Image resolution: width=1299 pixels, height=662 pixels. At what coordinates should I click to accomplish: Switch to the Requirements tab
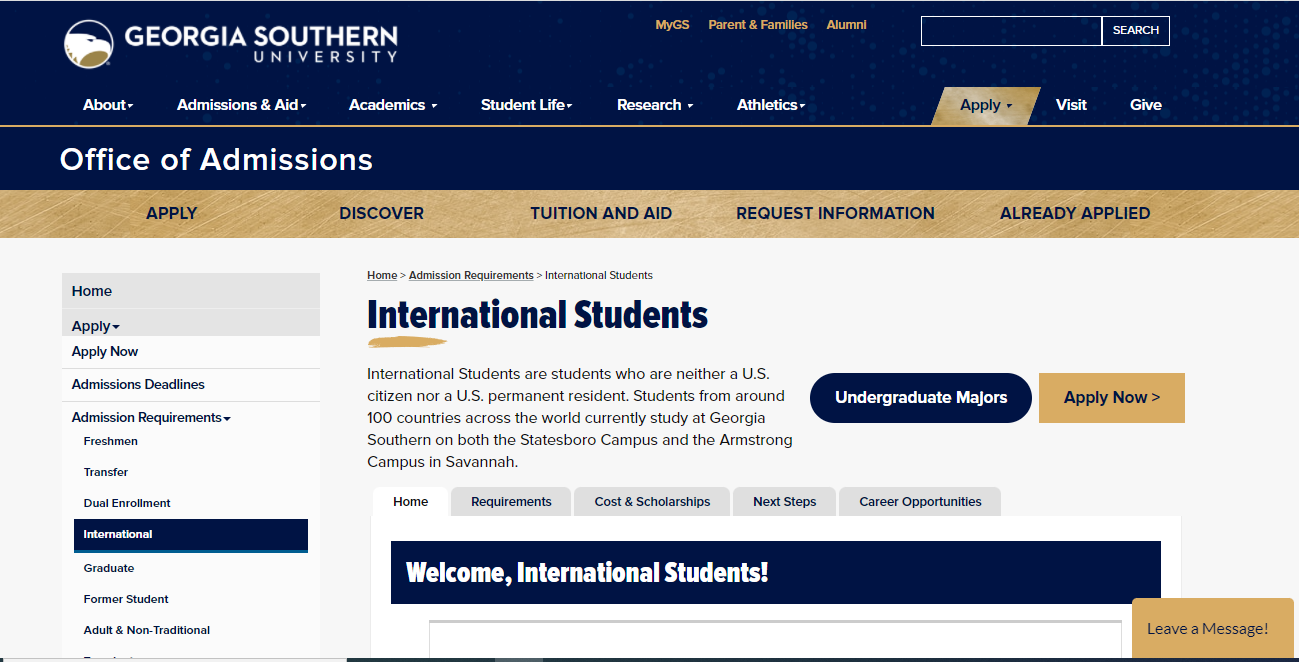point(511,502)
